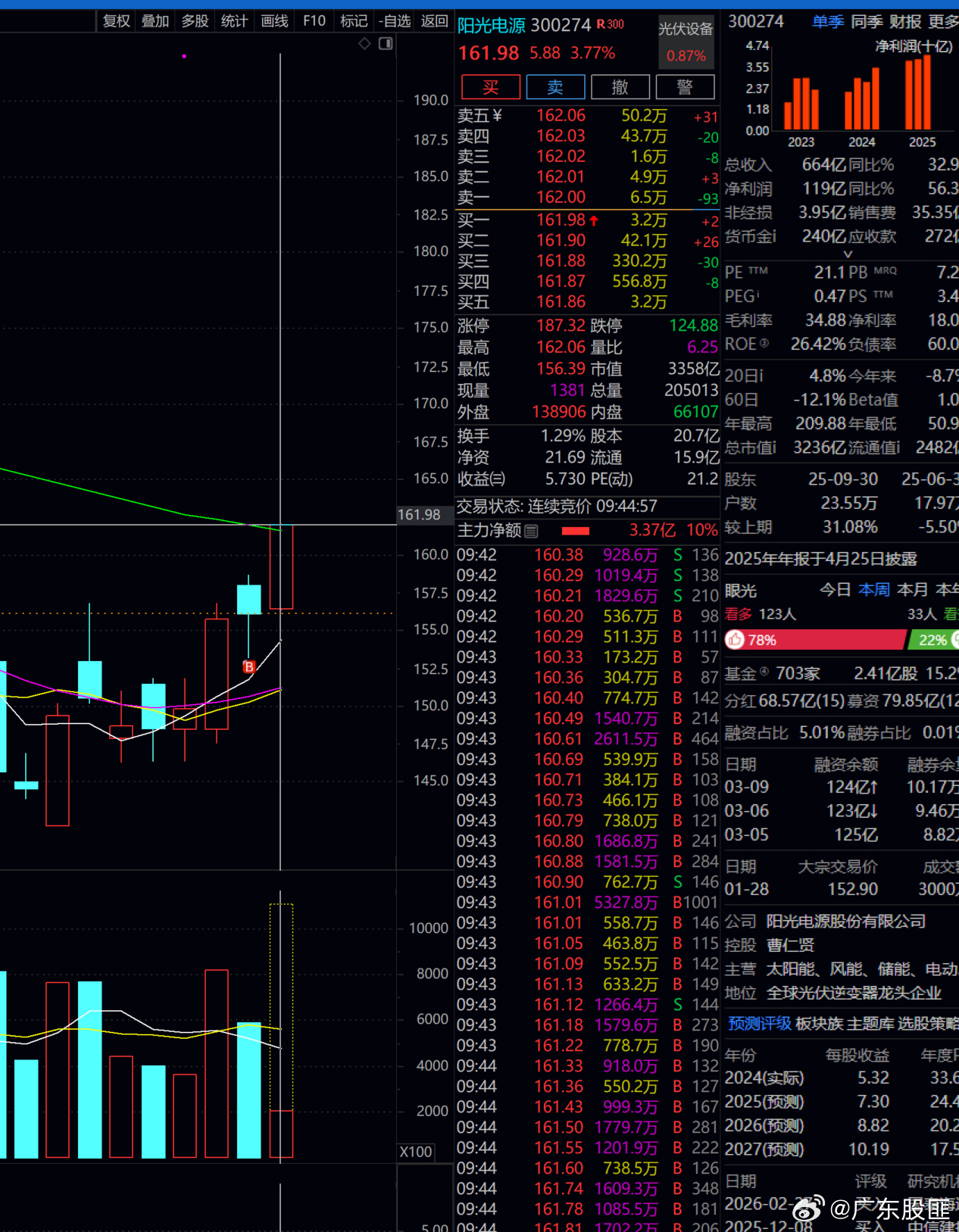Open the 复权 adjustment menu
This screenshot has height=1232, width=959.
click(x=117, y=21)
